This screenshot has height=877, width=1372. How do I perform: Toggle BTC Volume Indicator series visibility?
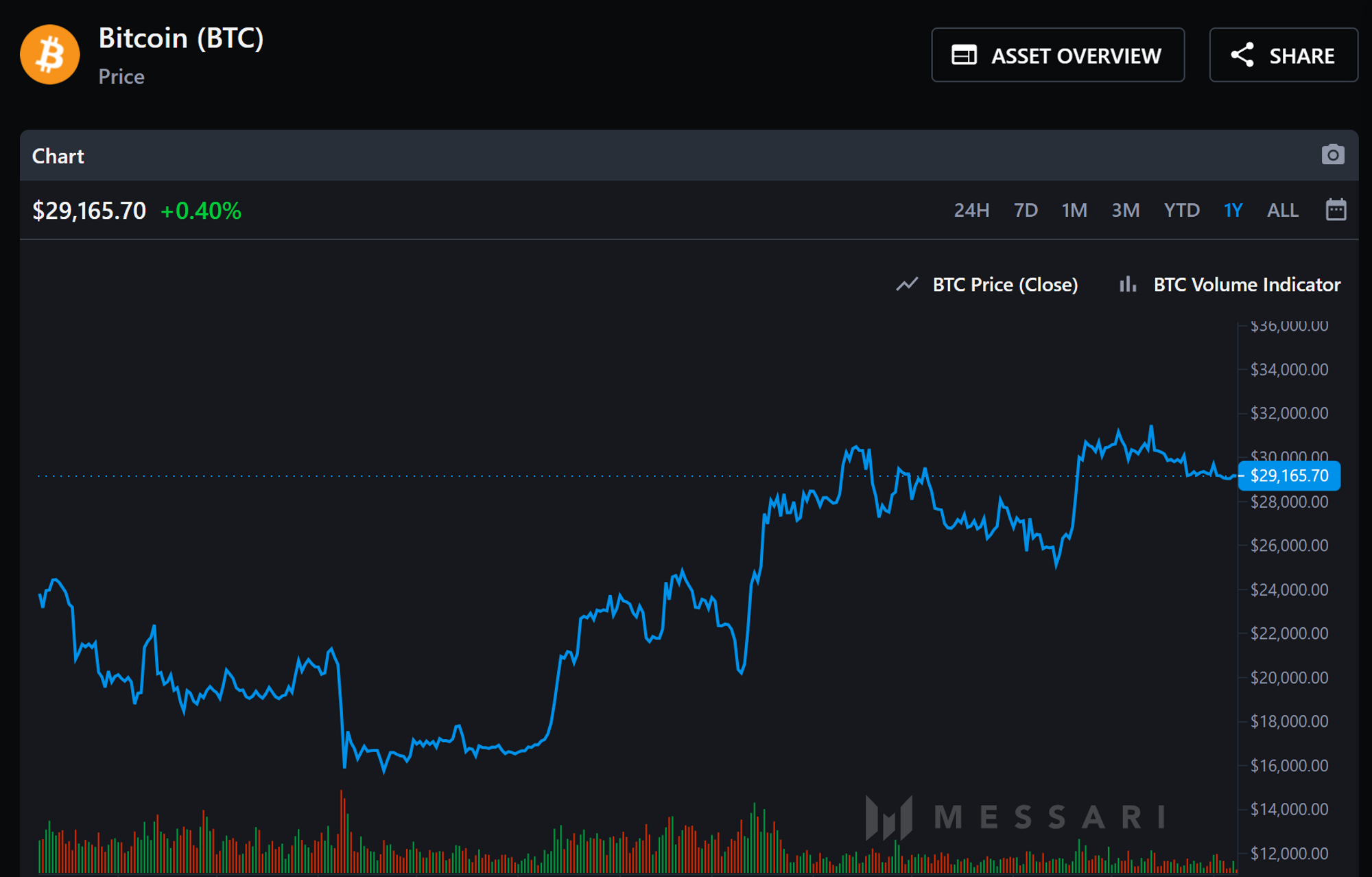(1246, 285)
